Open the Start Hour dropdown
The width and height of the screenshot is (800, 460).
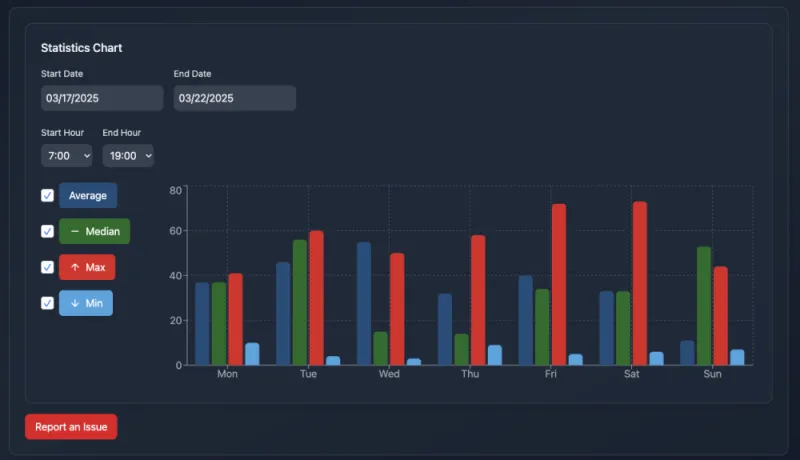67,156
